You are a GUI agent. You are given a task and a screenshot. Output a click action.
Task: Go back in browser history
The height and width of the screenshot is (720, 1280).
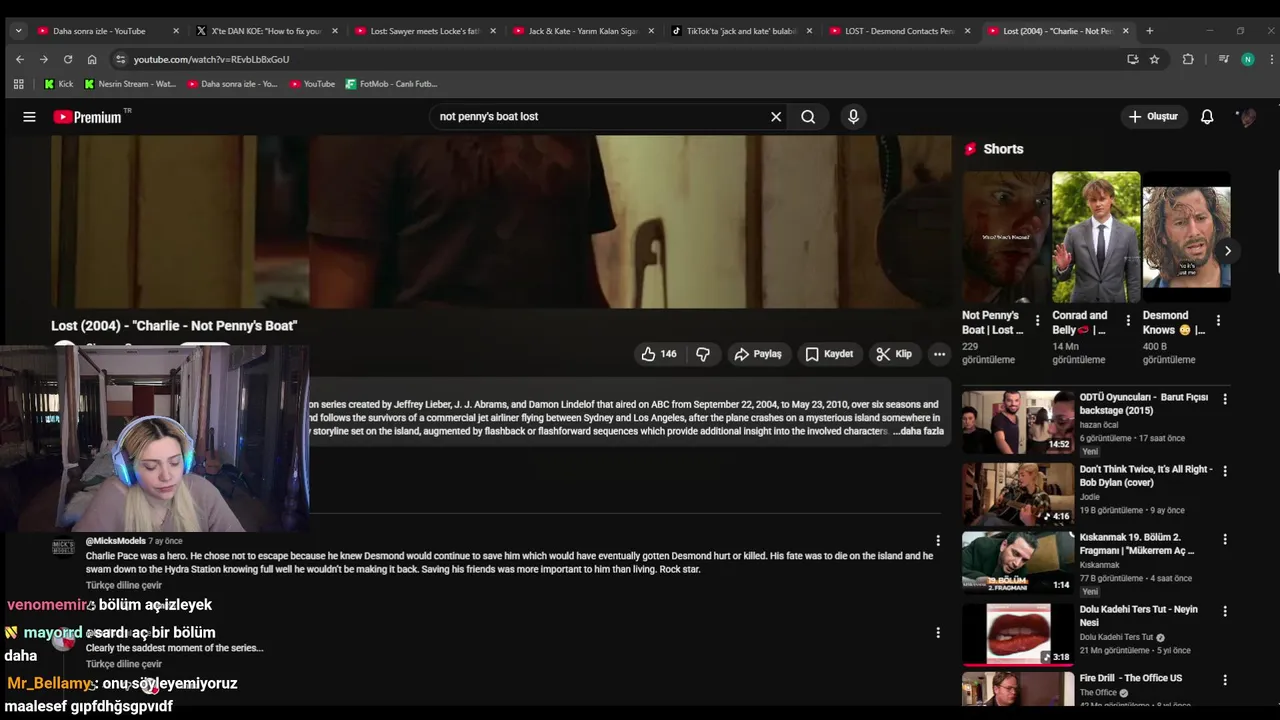tap(19, 59)
